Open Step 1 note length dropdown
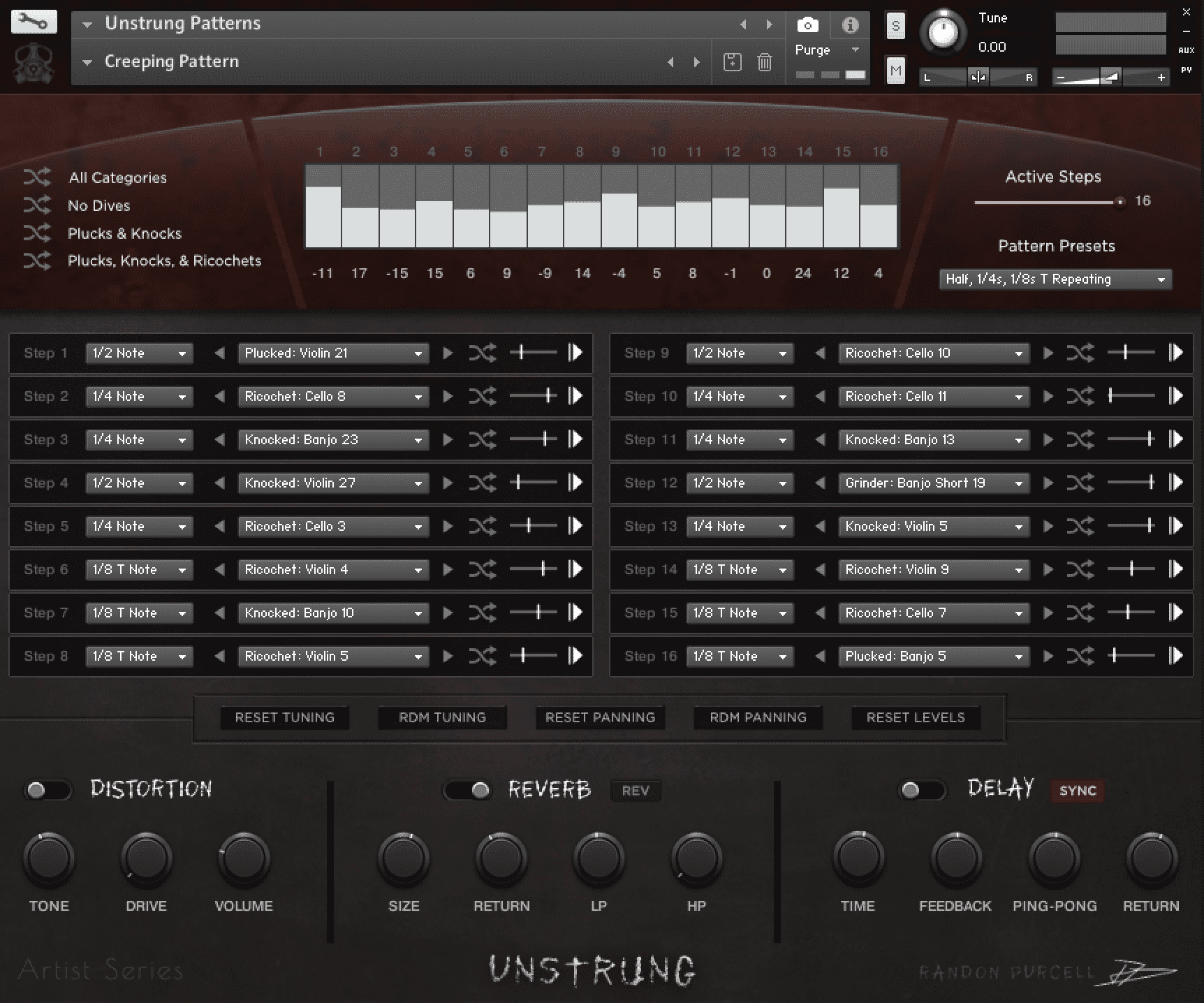This screenshot has width=1204, height=1003. [x=139, y=353]
